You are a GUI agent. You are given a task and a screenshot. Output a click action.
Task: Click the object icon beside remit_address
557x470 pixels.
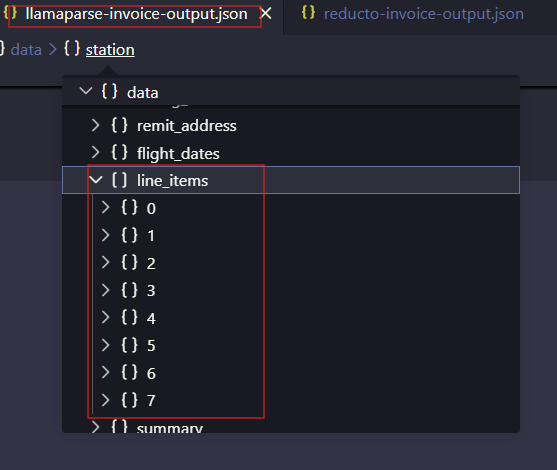click(x=119, y=125)
